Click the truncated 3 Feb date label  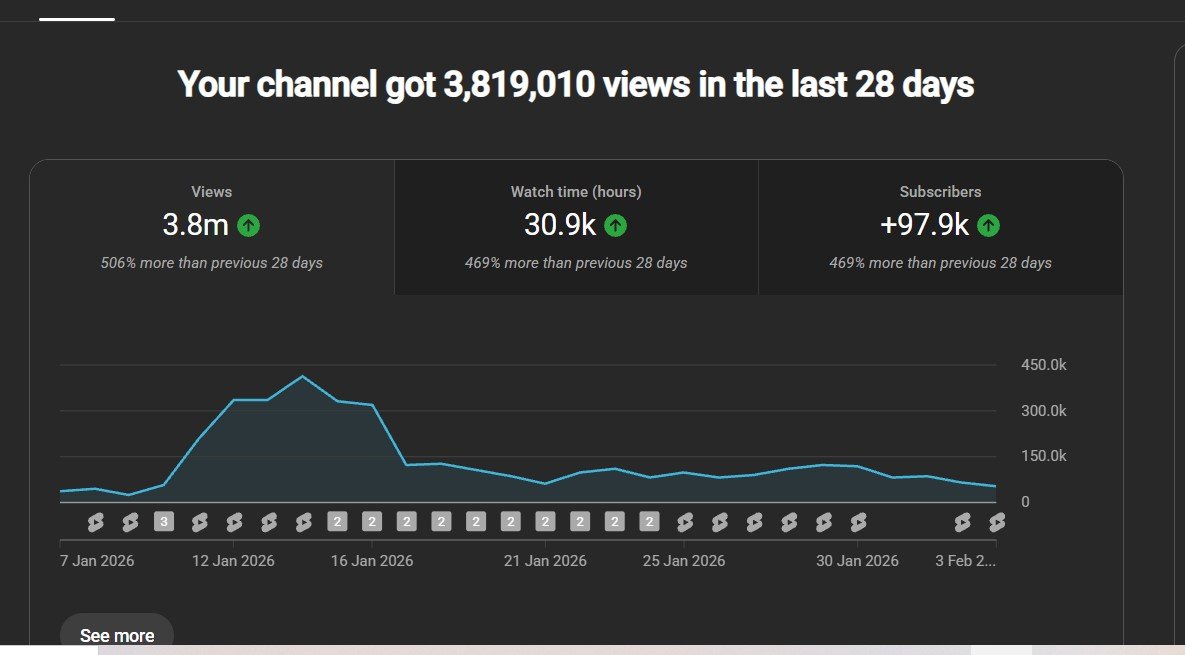965,561
